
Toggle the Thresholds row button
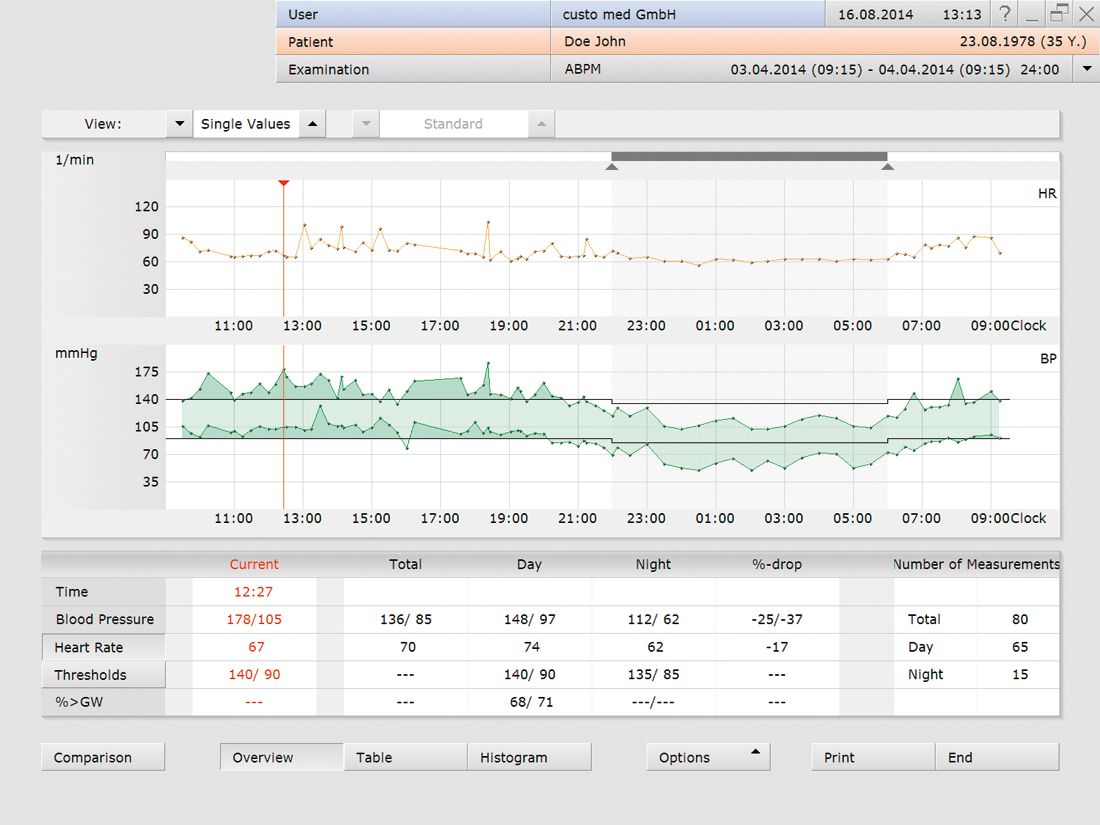pos(103,675)
